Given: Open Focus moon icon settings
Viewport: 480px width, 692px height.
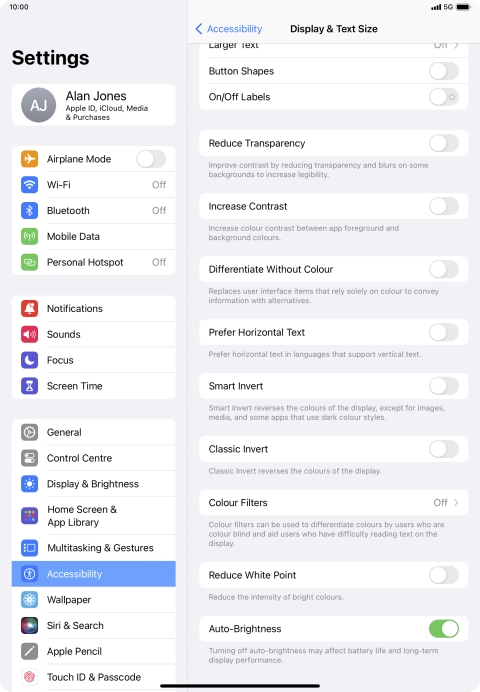Looking at the screenshot, I should pos(30,360).
